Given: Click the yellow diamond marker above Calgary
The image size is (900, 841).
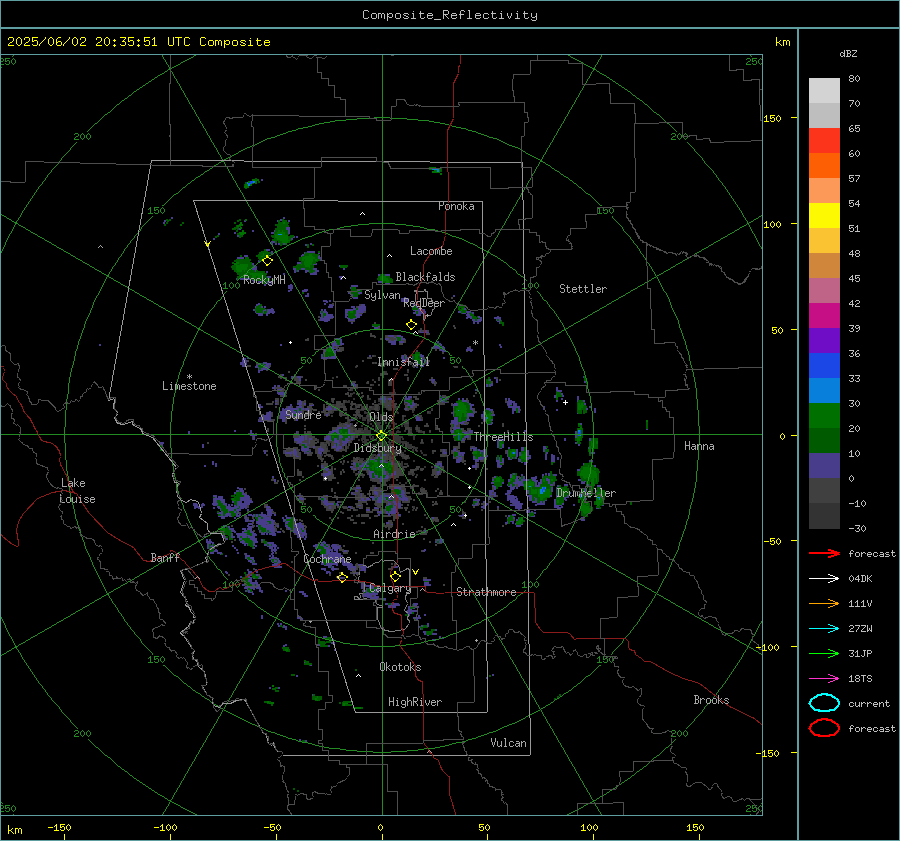Looking at the screenshot, I should tap(395, 576).
